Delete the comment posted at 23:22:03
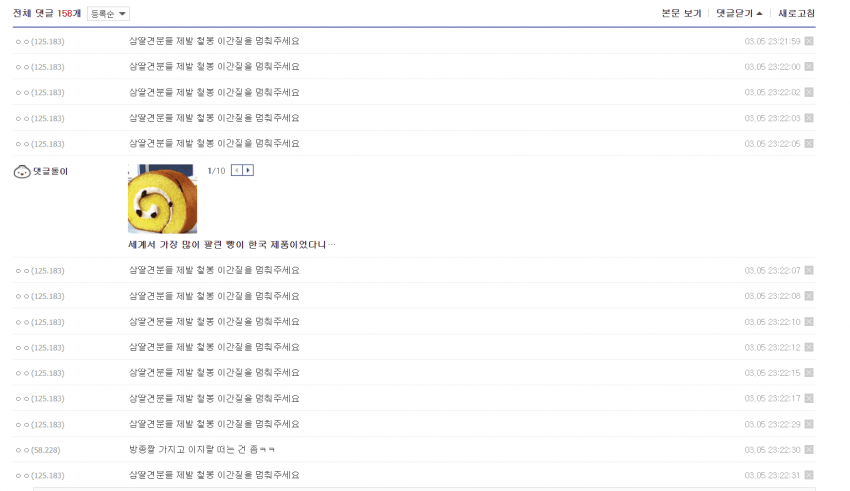This screenshot has width=850, height=491. (809, 118)
